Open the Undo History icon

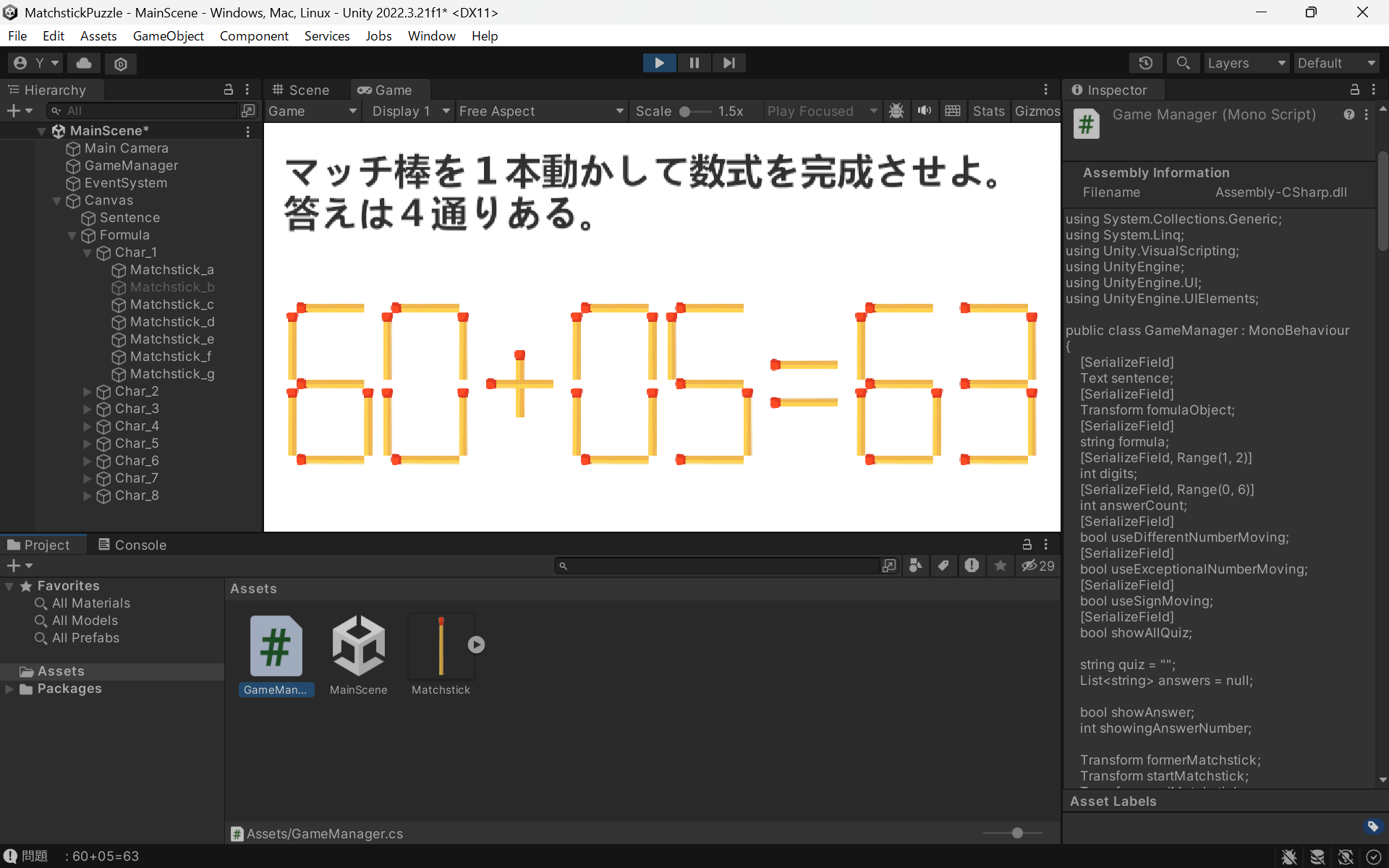click(1145, 63)
